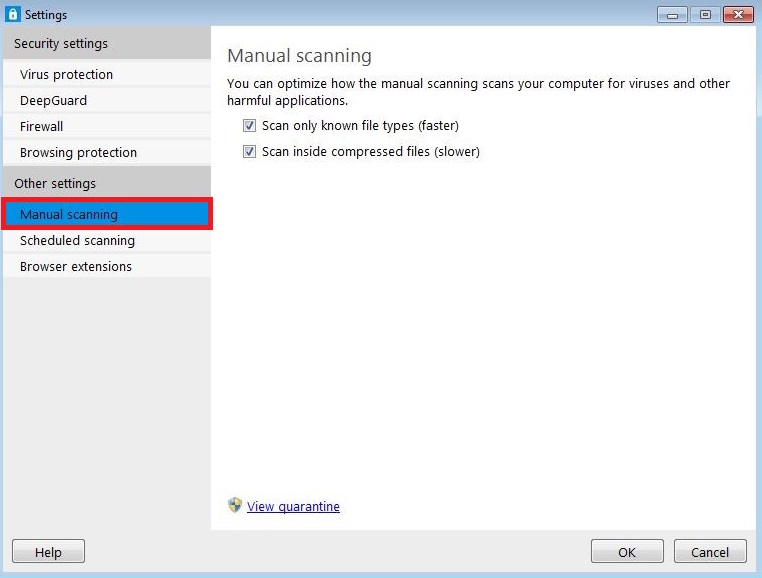The image size is (762, 578).
Task: Click the 'Scan only known file types (faster)' label
Action: (x=360, y=126)
